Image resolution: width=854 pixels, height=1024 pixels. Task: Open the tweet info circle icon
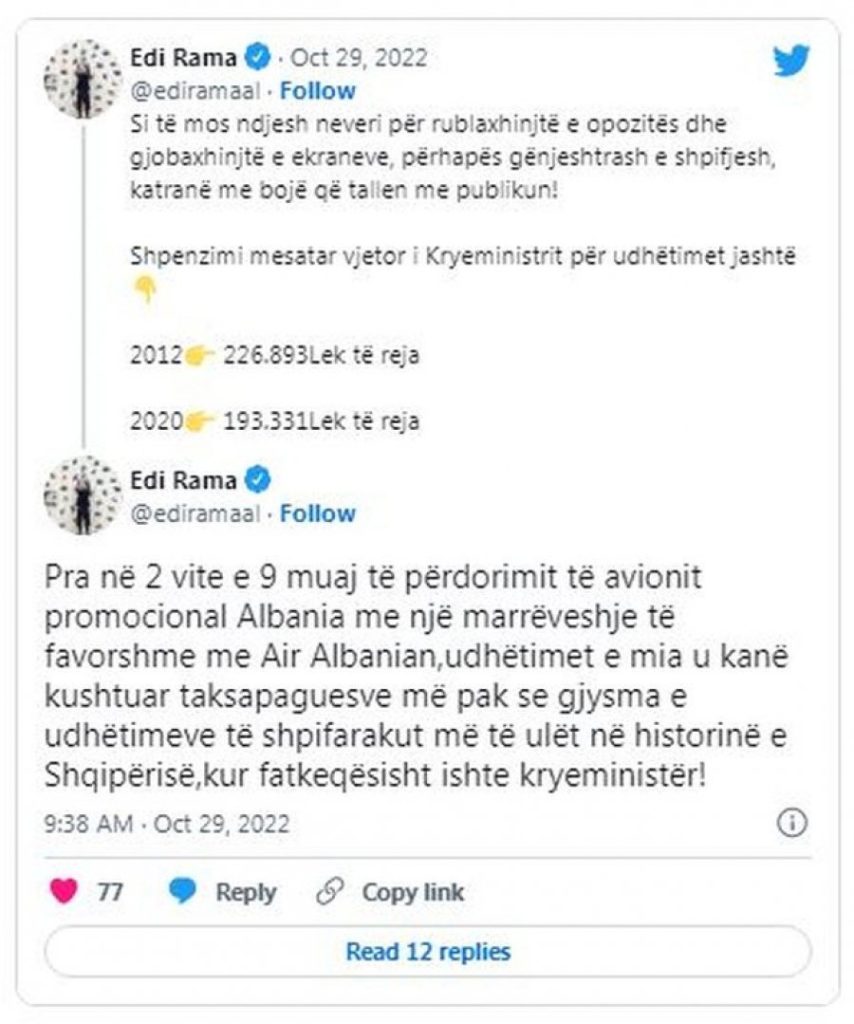[792, 823]
